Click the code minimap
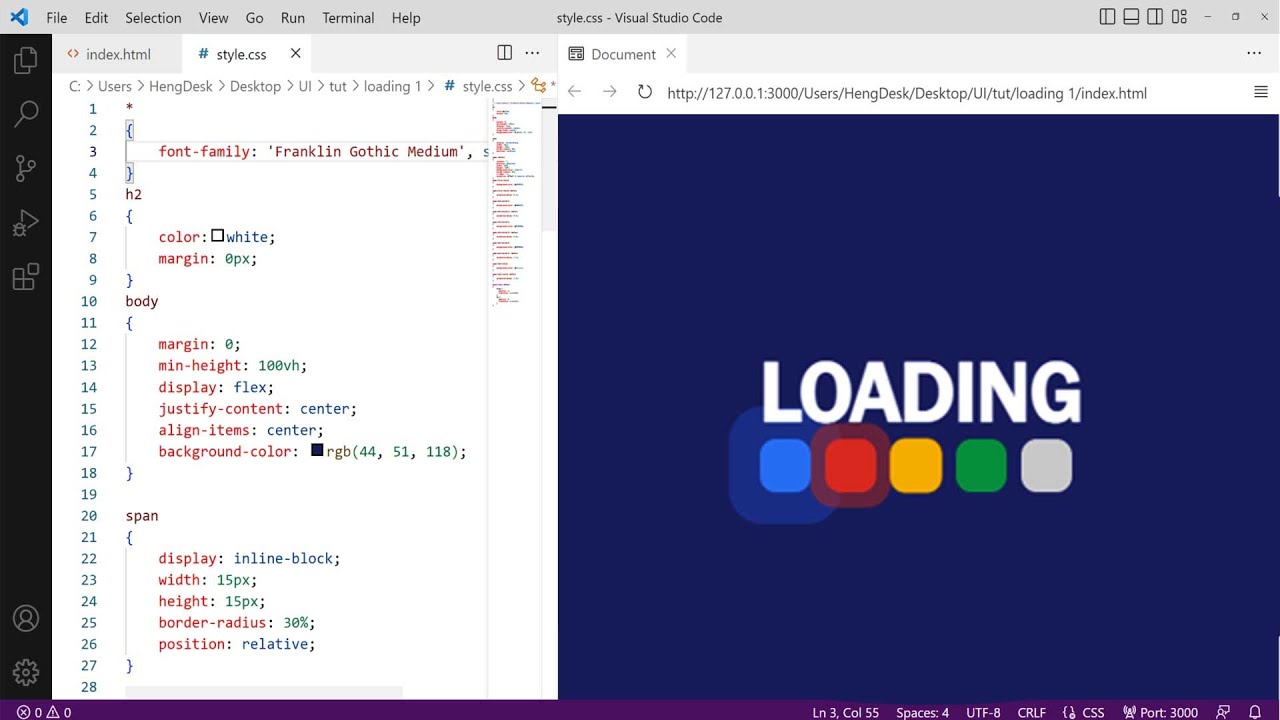This screenshot has height=720, width=1280. point(516,200)
